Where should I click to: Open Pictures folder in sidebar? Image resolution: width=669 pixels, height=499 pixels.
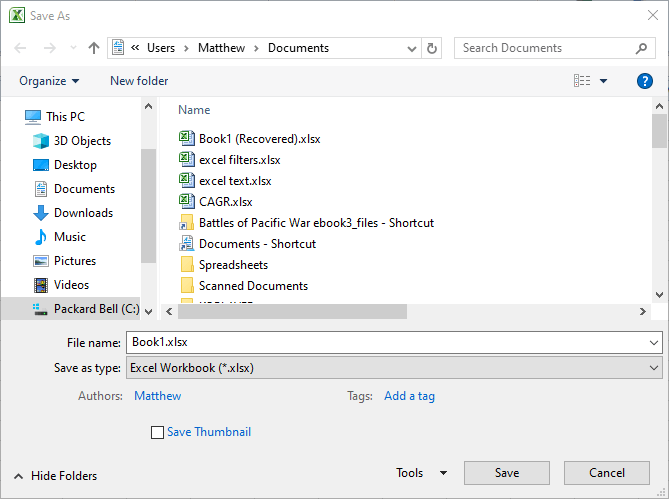pos(64,261)
